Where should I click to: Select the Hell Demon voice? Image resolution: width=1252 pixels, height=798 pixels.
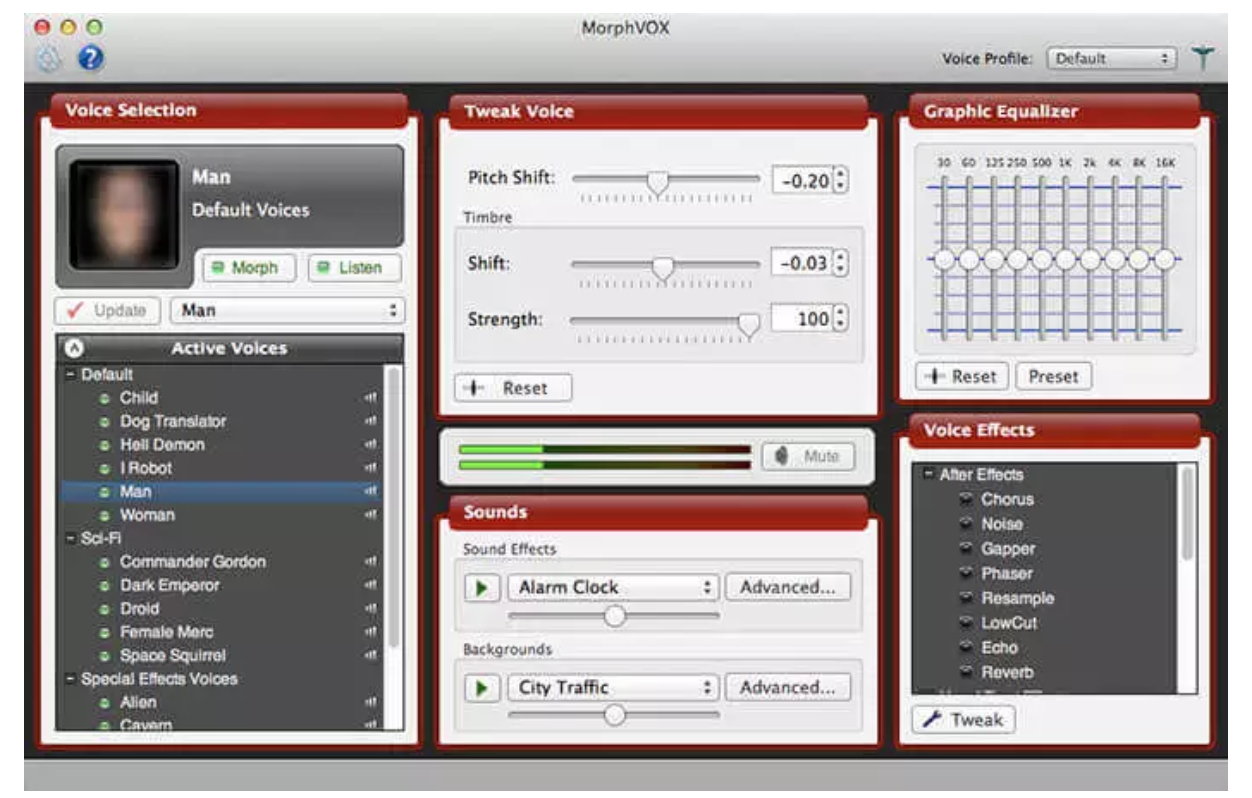[220, 445]
